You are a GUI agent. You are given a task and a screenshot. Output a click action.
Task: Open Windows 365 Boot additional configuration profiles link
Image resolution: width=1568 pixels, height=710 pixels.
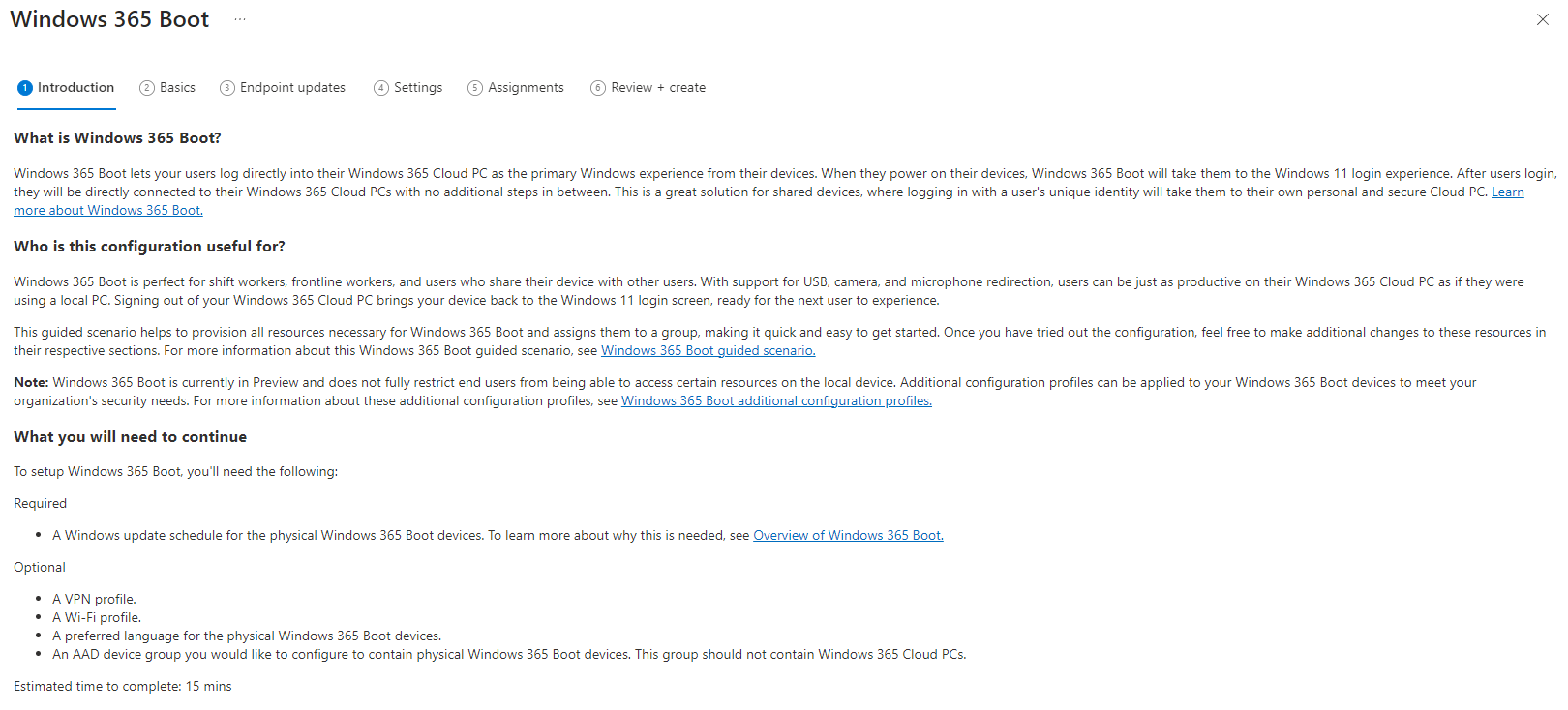[776, 400]
